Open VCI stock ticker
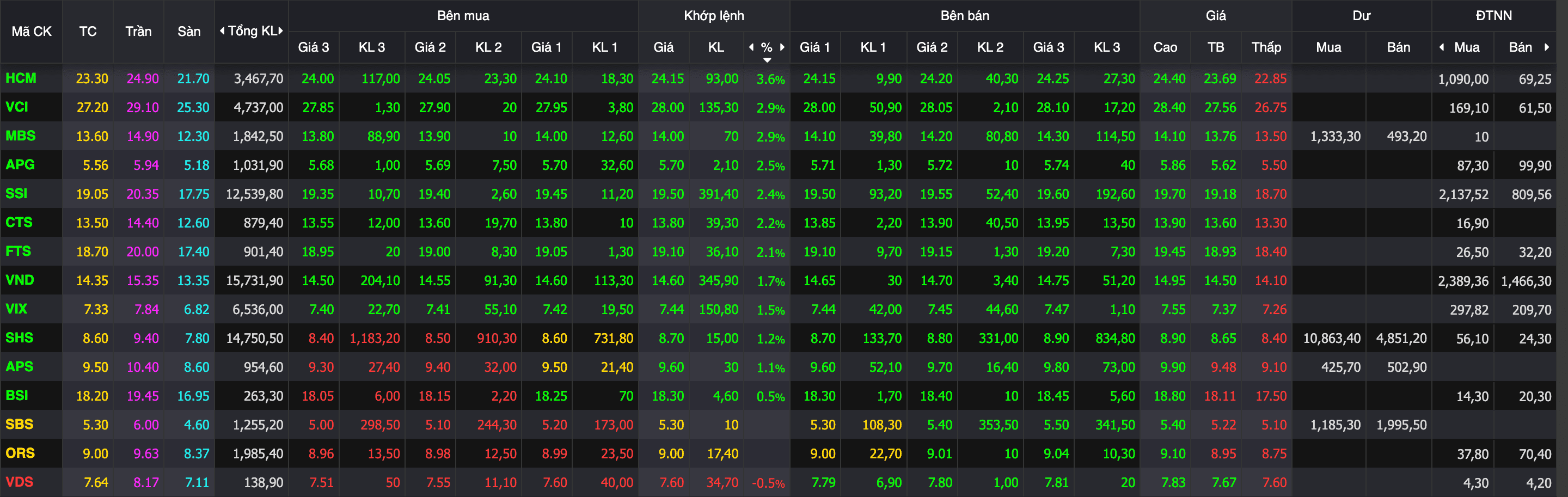The height and width of the screenshot is (497, 1568). [17, 107]
